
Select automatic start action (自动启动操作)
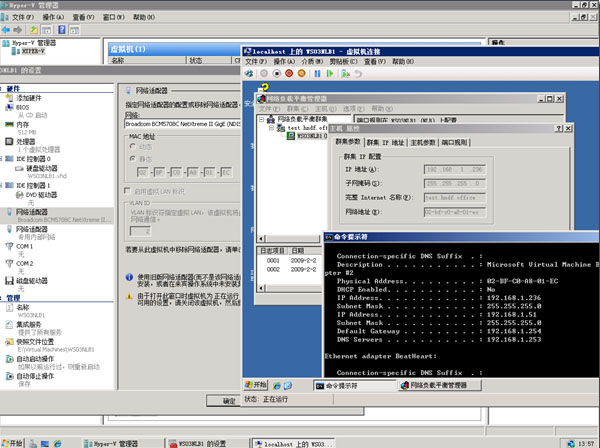pos(34,359)
